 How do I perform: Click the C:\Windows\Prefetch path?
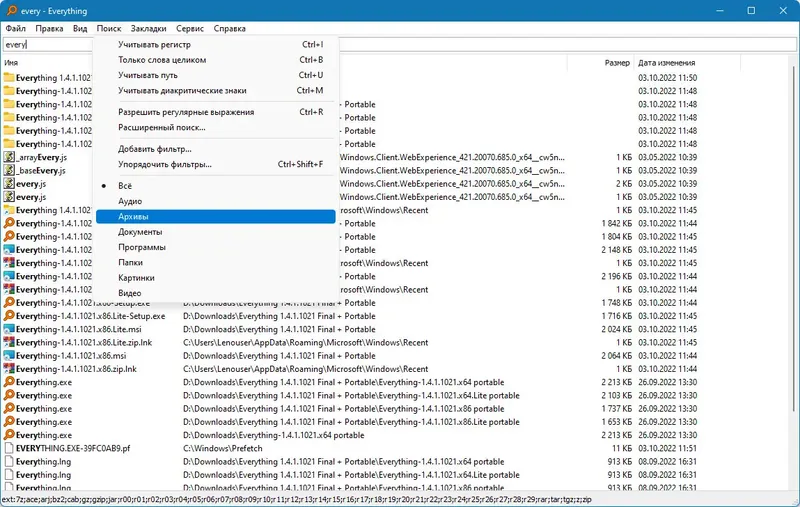[x=222, y=448]
